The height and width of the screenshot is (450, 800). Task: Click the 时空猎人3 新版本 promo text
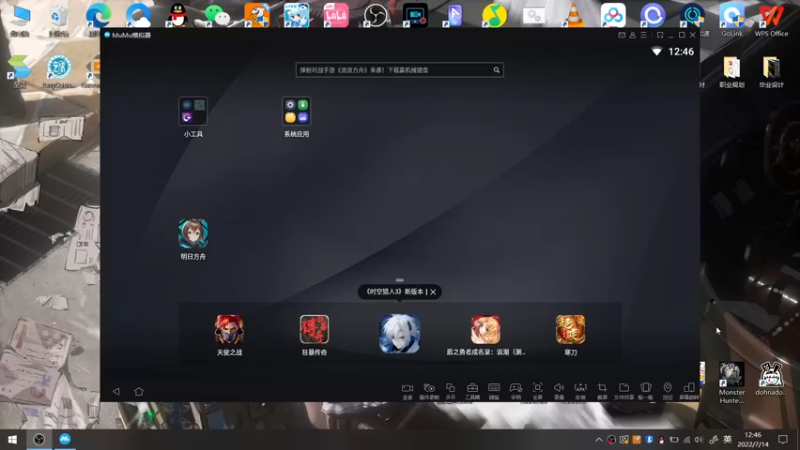394,292
